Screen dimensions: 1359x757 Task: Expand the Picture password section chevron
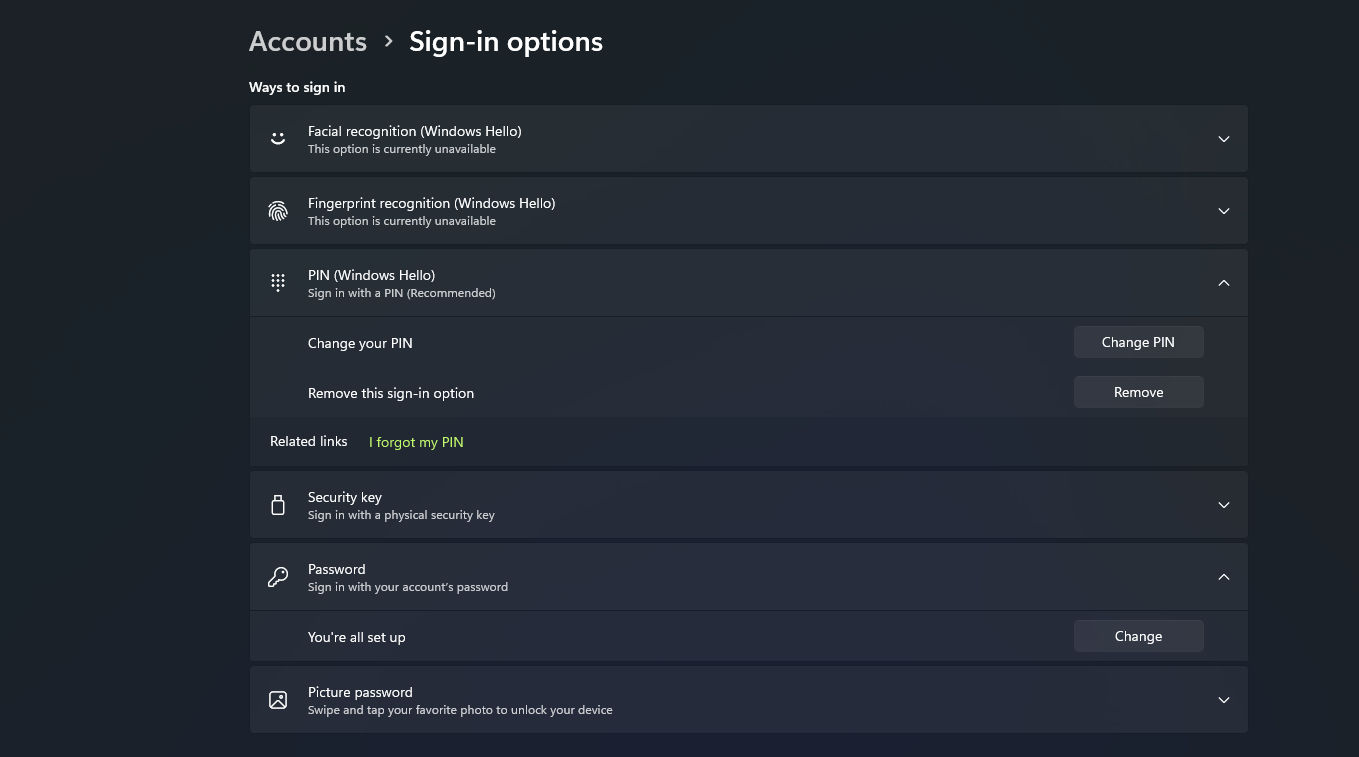click(1223, 700)
